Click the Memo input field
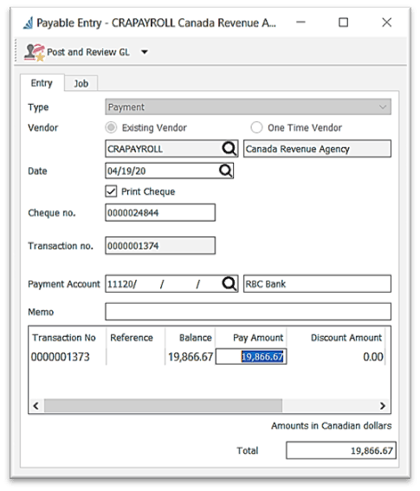The height and width of the screenshot is (491, 420). pyautogui.click(x=248, y=312)
